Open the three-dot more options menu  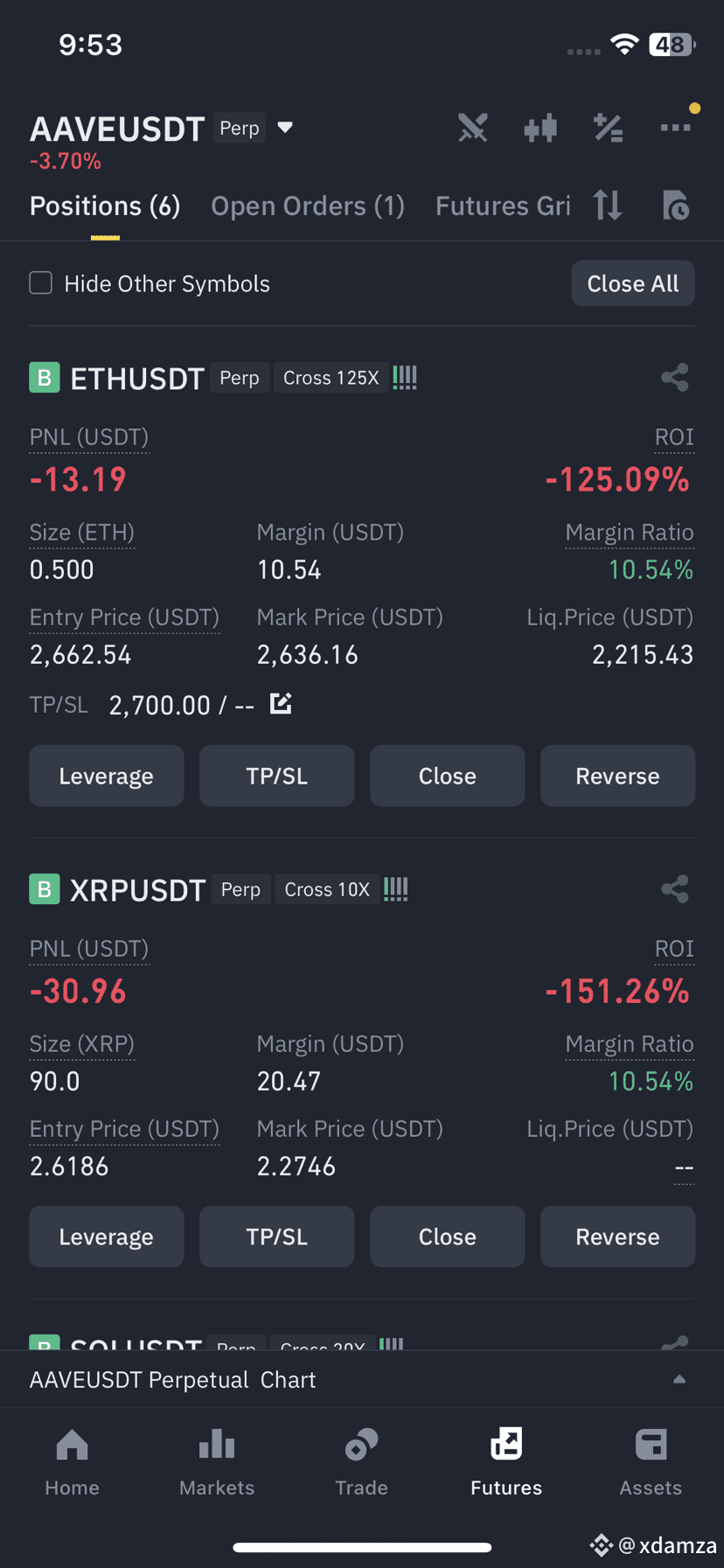pos(675,128)
